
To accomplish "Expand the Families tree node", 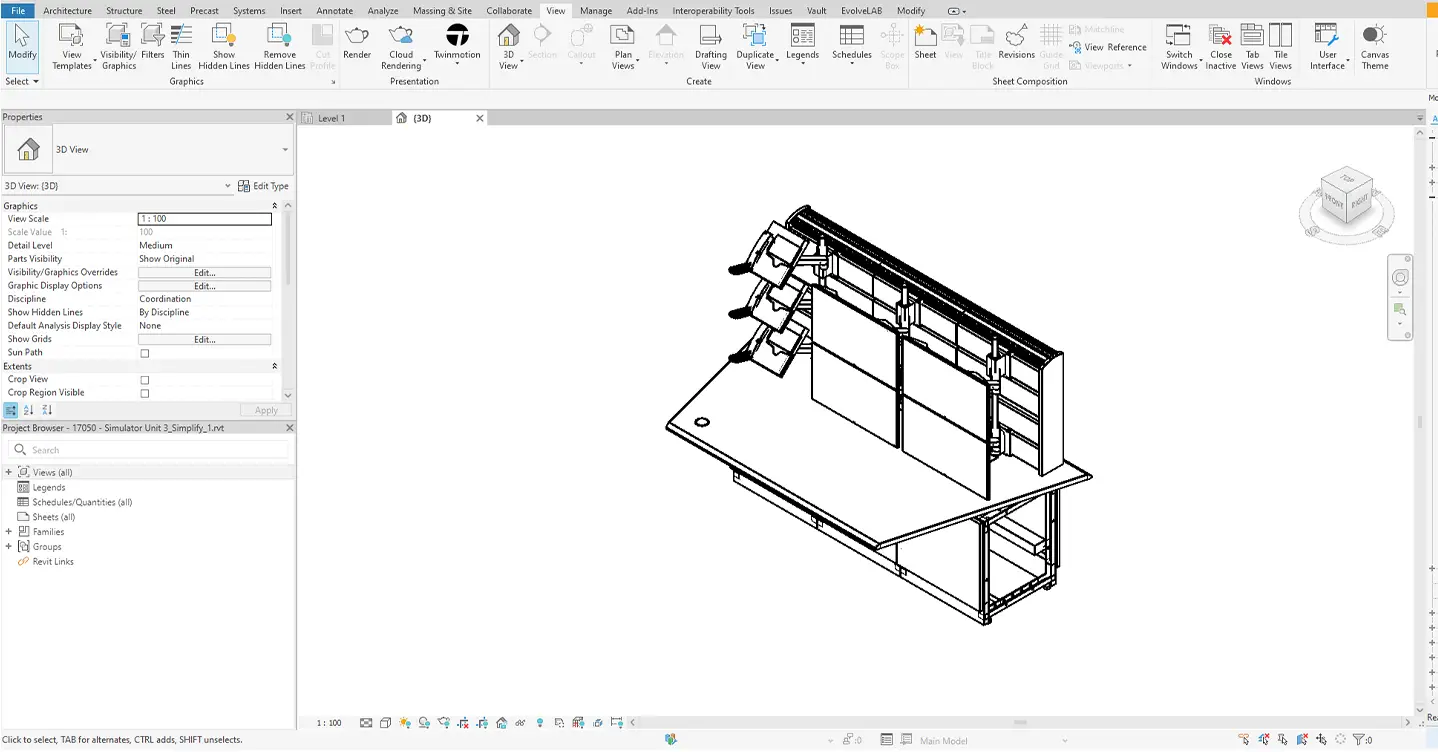I will pyautogui.click(x=9, y=531).
